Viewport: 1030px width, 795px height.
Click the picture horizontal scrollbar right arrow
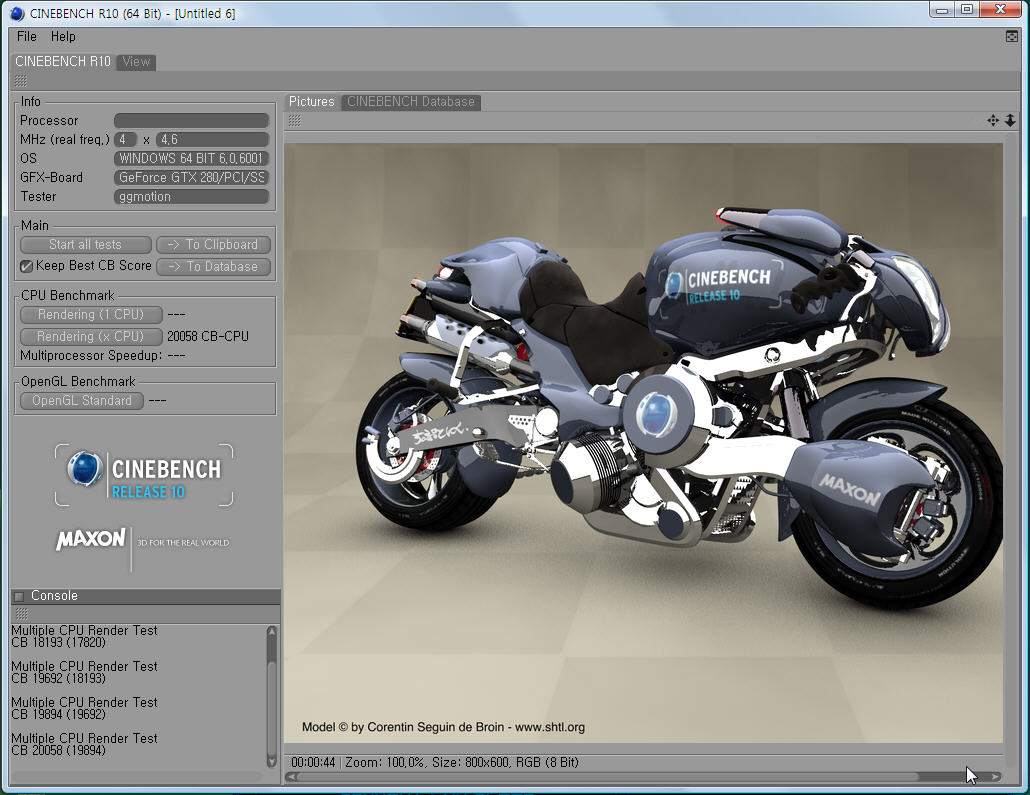[996, 777]
